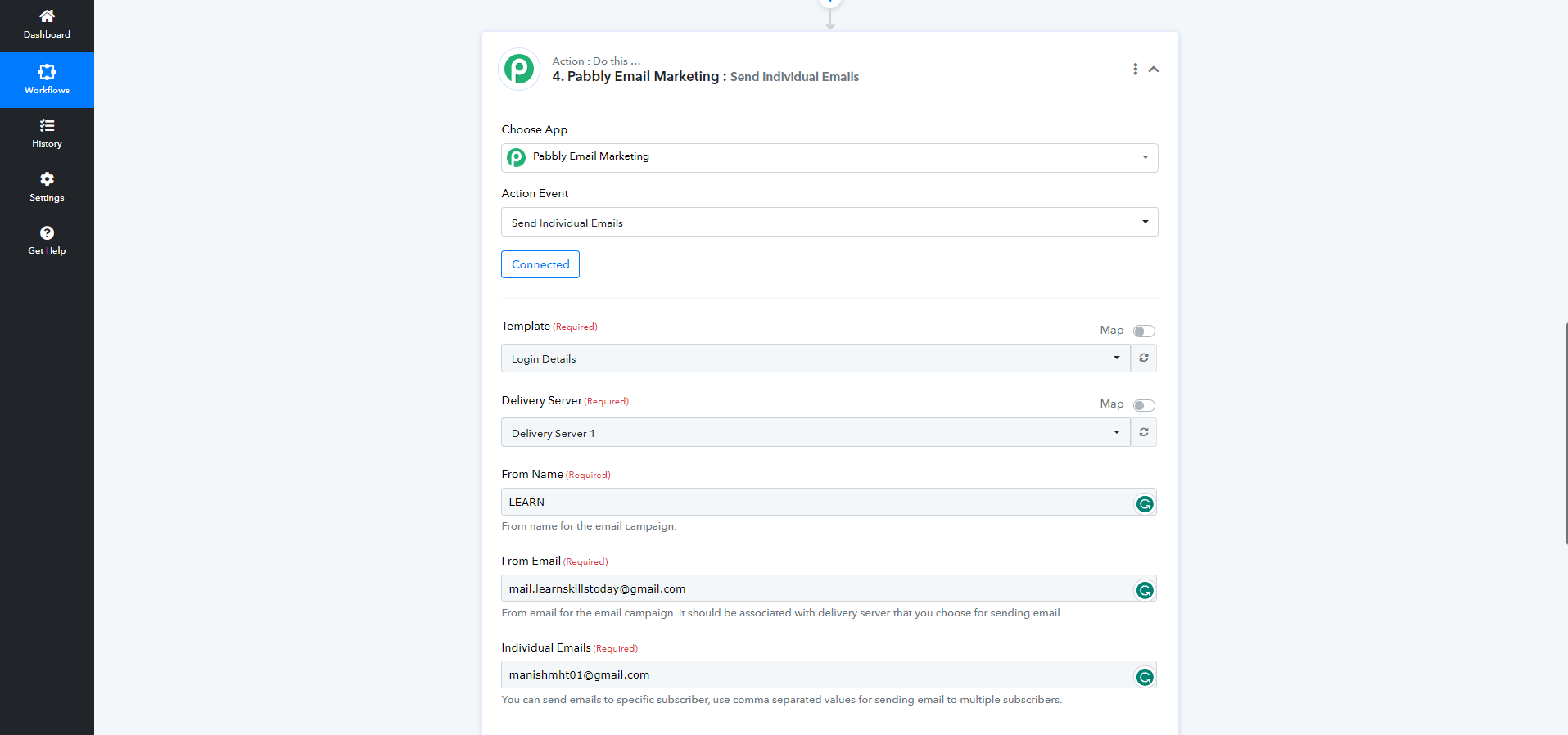Open the Template dropdown showing Login Details
Viewport: 1568px width, 735px height.
click(816, 358)
